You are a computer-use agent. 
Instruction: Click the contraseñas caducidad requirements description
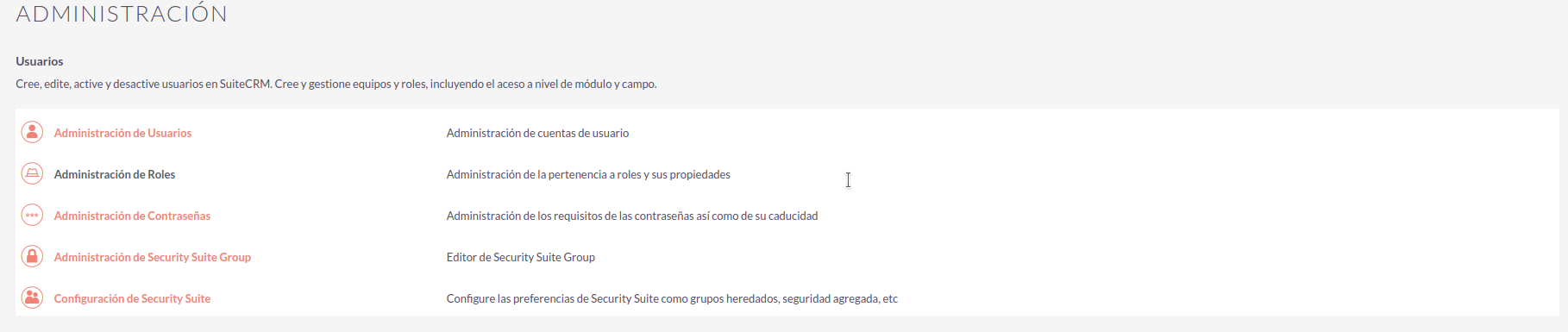click(632, 216)
